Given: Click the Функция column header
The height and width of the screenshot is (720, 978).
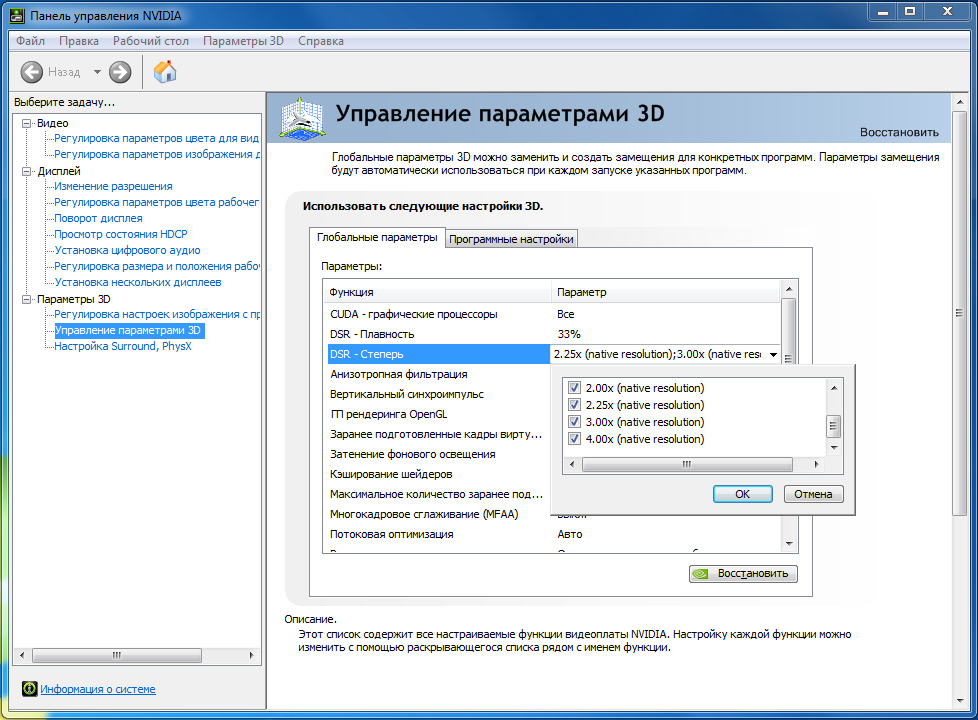Looking at the screenshot, I should (x=437, y=292).
